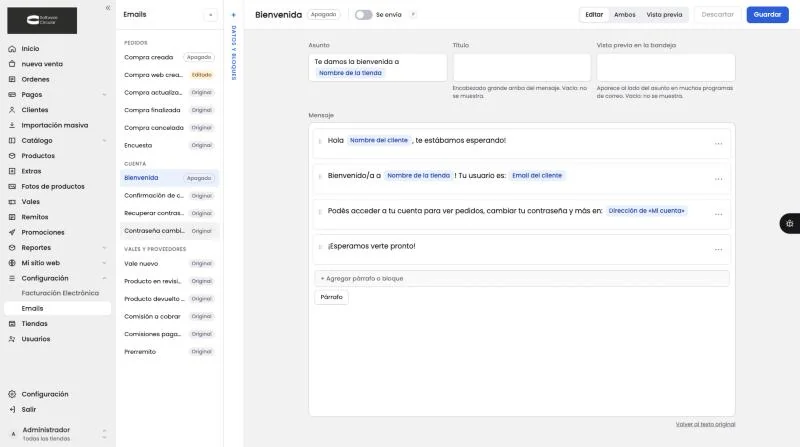Screen dimensions: 800x447
Task: Click the small info icon next to Se envía
Action: (413, 15)
